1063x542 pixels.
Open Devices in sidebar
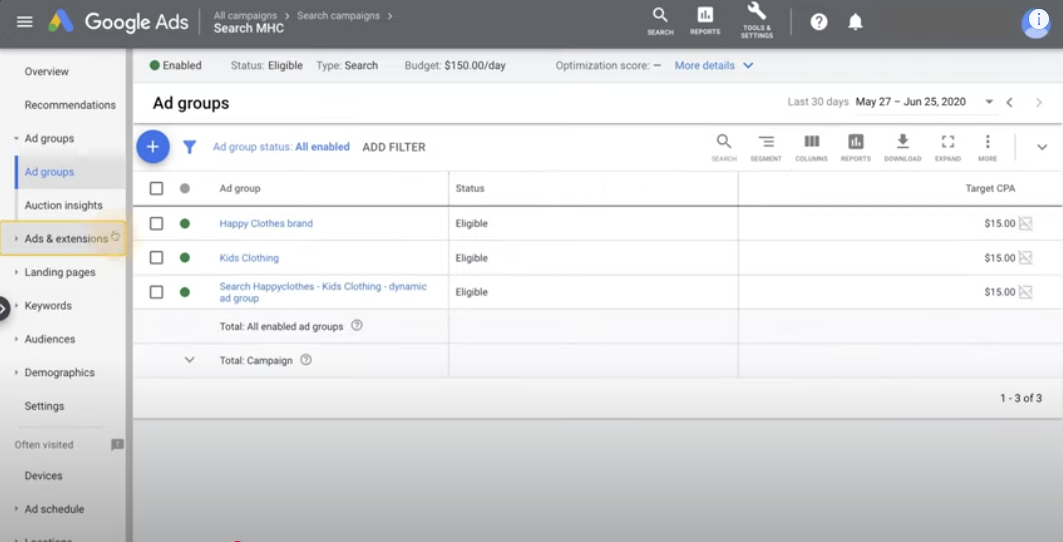(43, 476)
